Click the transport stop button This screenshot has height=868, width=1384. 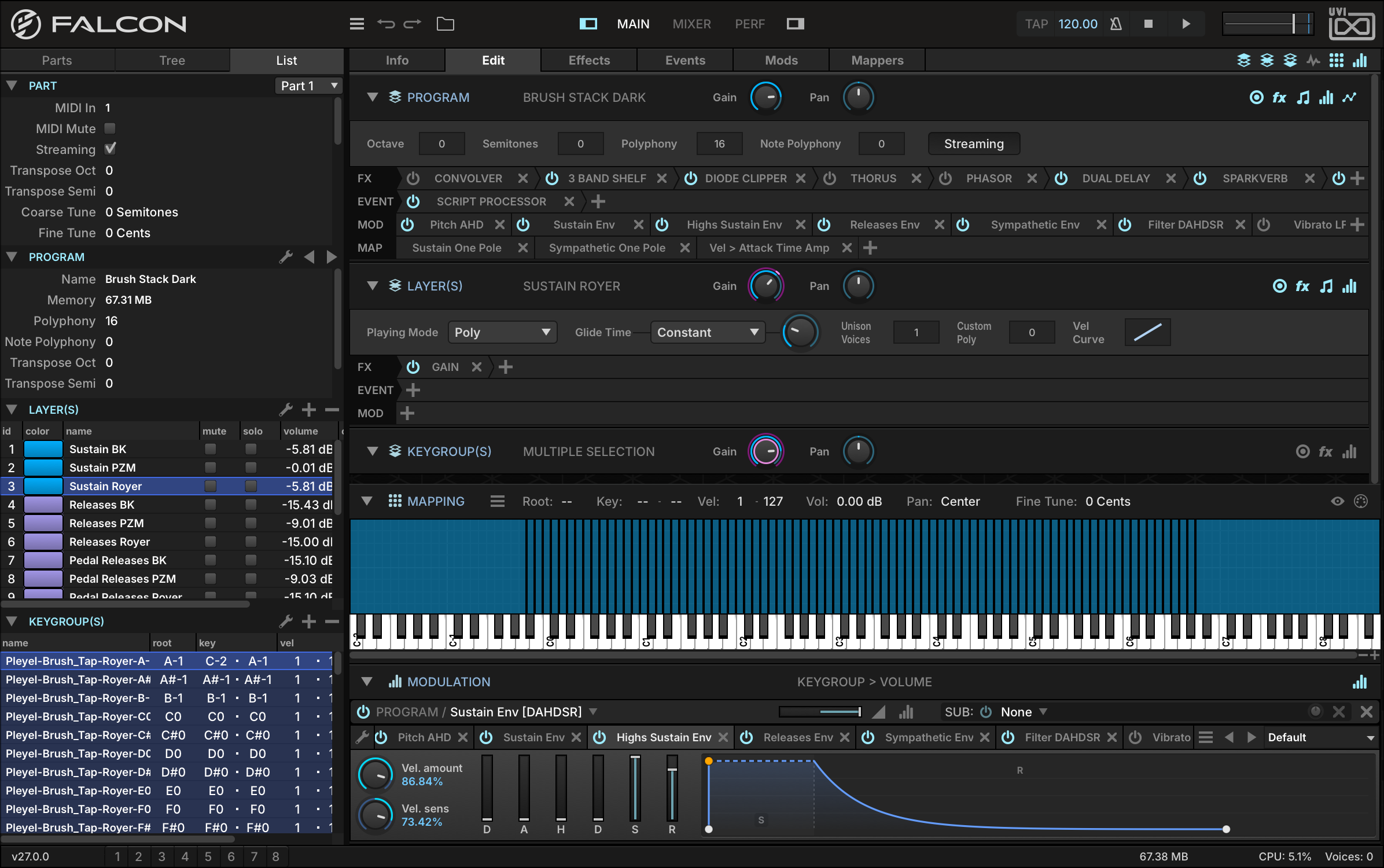click(1149, 24)
